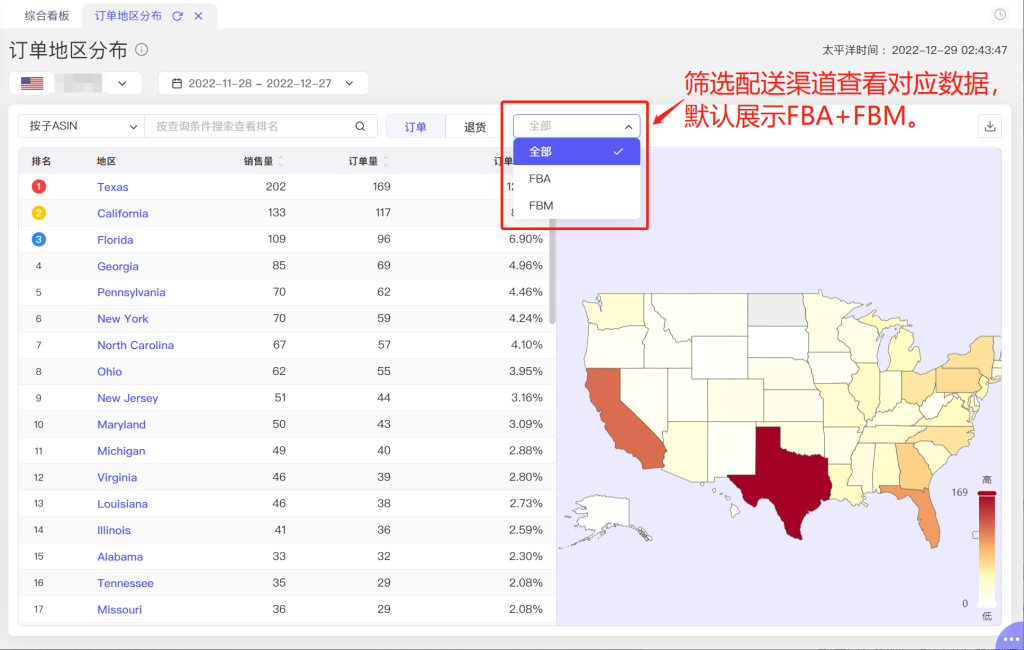The height and width of the screenshot is (650, 1024).
Task: Click the 地区 column header
Action: pyautogui.click(x=106, y=161)
